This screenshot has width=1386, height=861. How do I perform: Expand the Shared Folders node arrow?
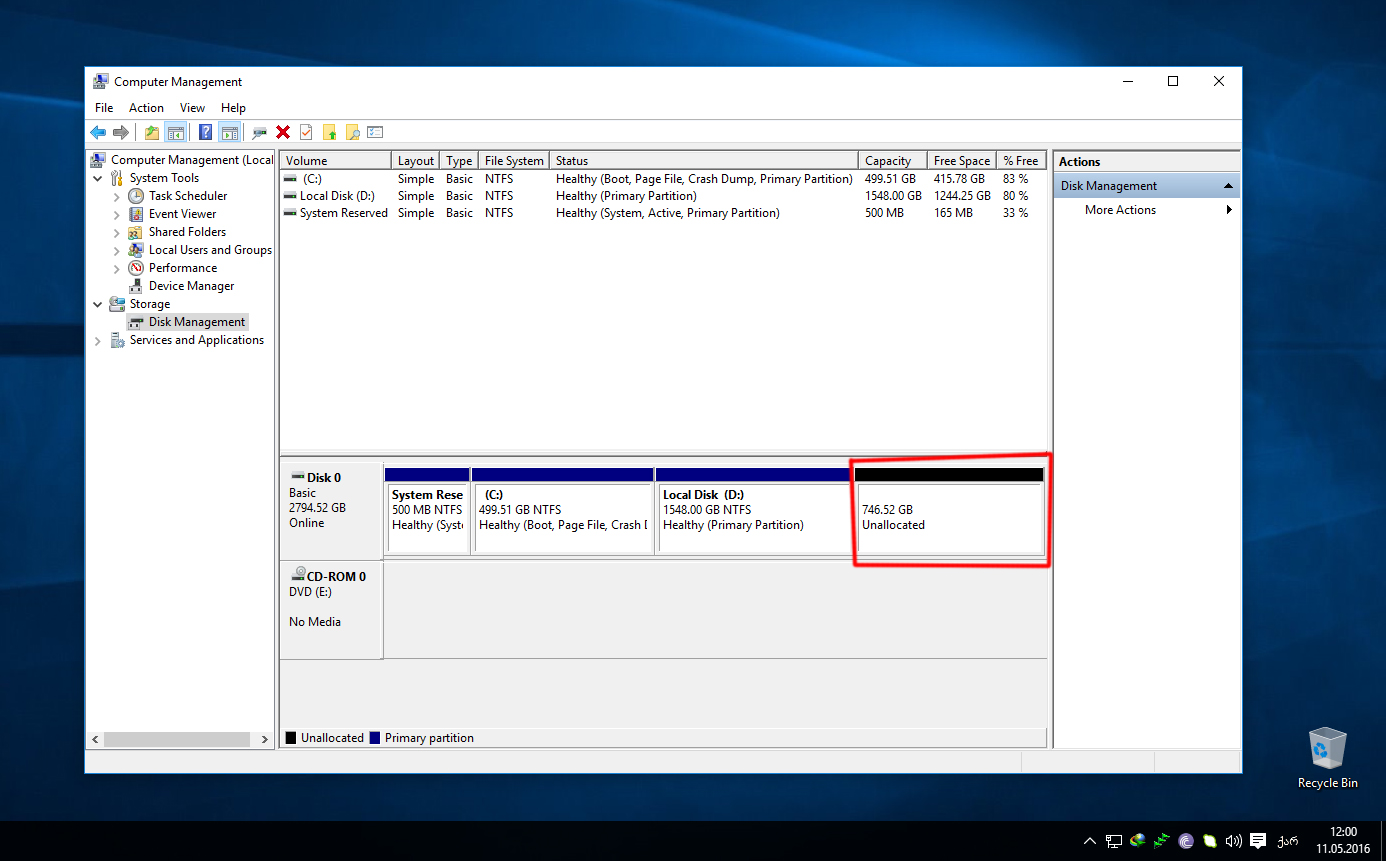(117, 232)
